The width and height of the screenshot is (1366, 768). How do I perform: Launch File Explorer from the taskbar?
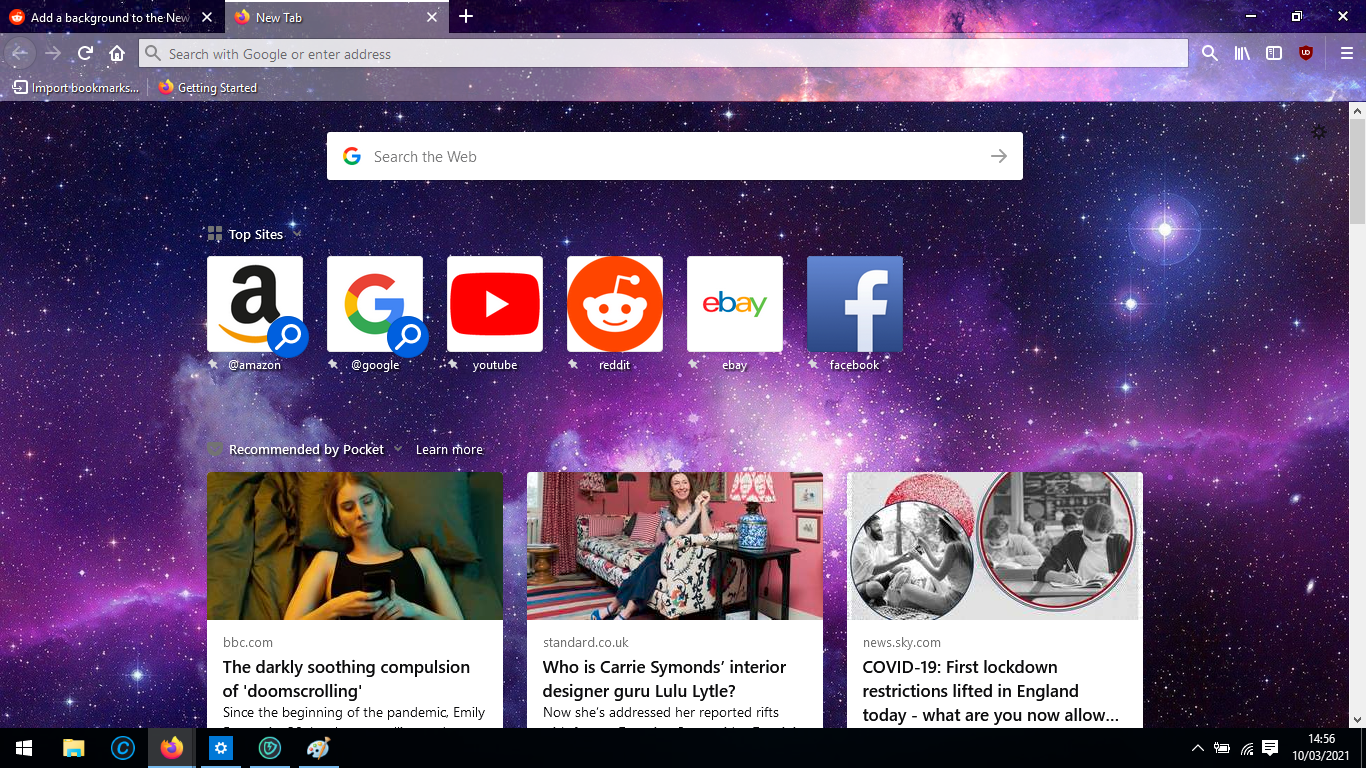[73, 748]
